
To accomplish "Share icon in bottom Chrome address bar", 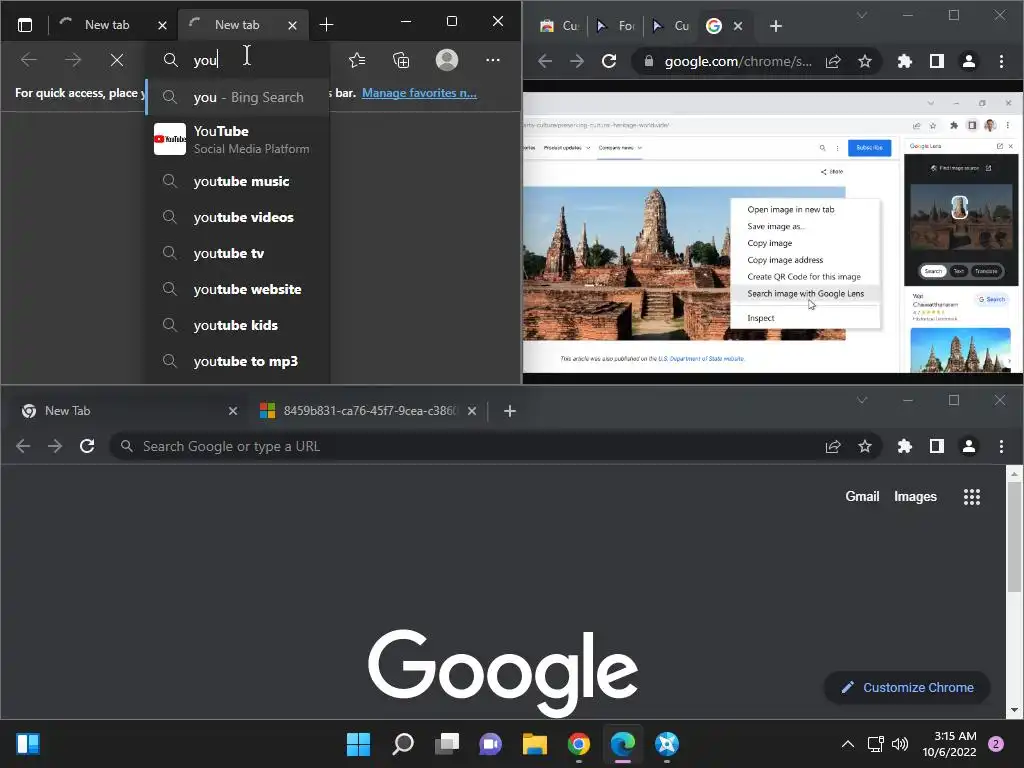I will click(833, 446).
